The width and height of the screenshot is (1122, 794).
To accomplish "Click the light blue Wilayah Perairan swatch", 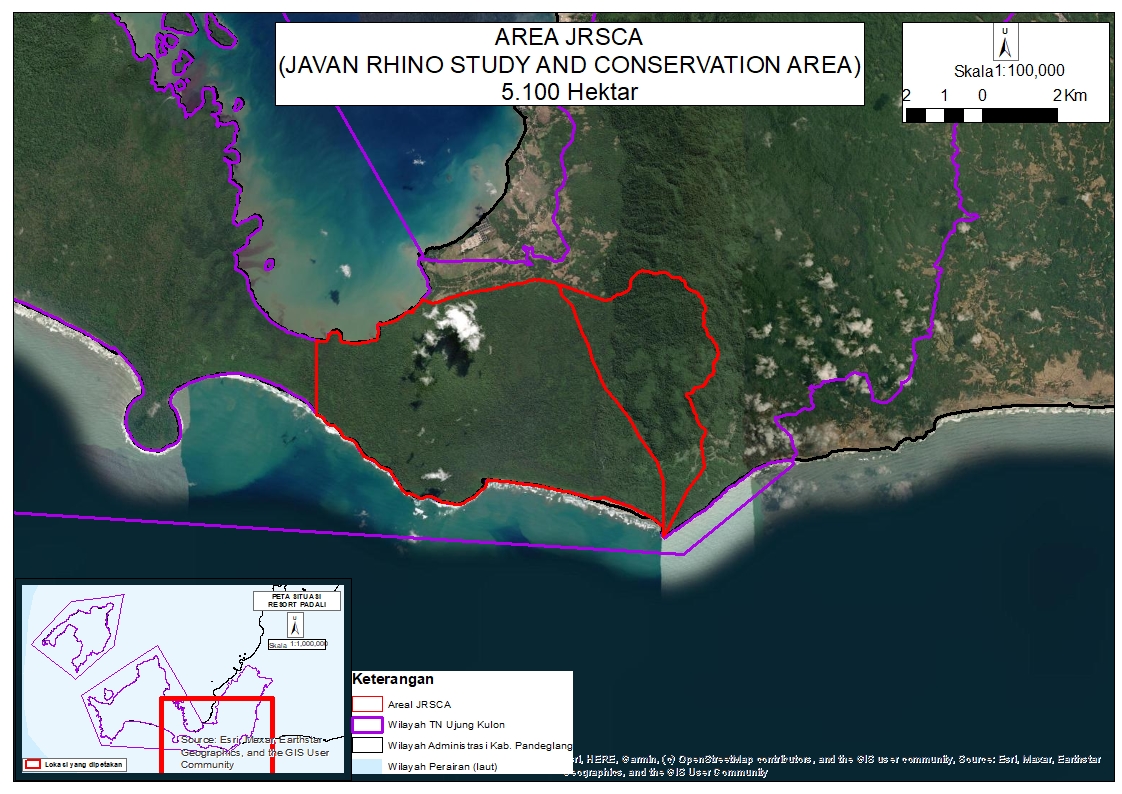I will [x=367, y=765].
